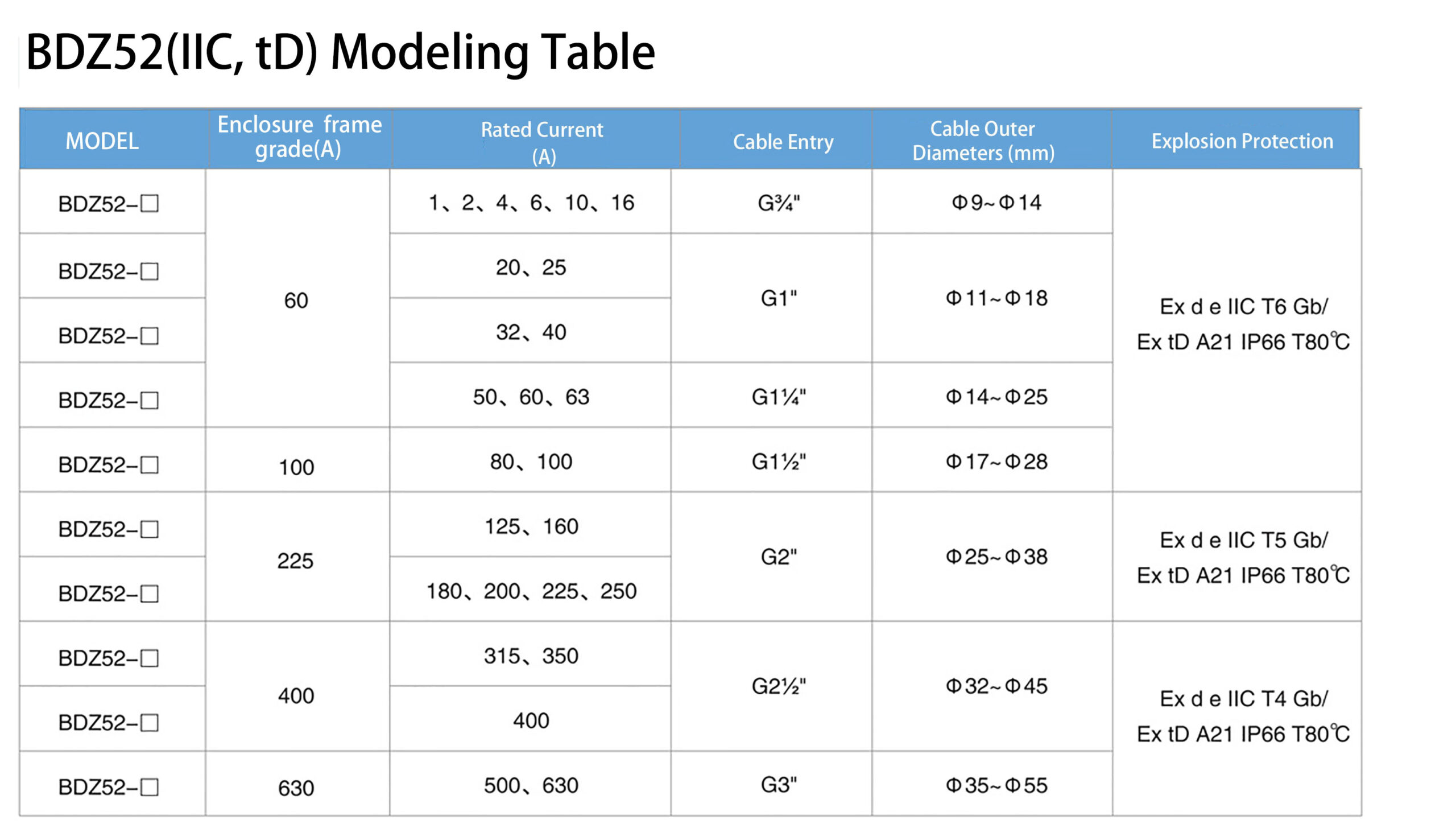1456x832 pixels.
Task: Click the G¾" cable entry cell
Action: (x=771, y=201)
